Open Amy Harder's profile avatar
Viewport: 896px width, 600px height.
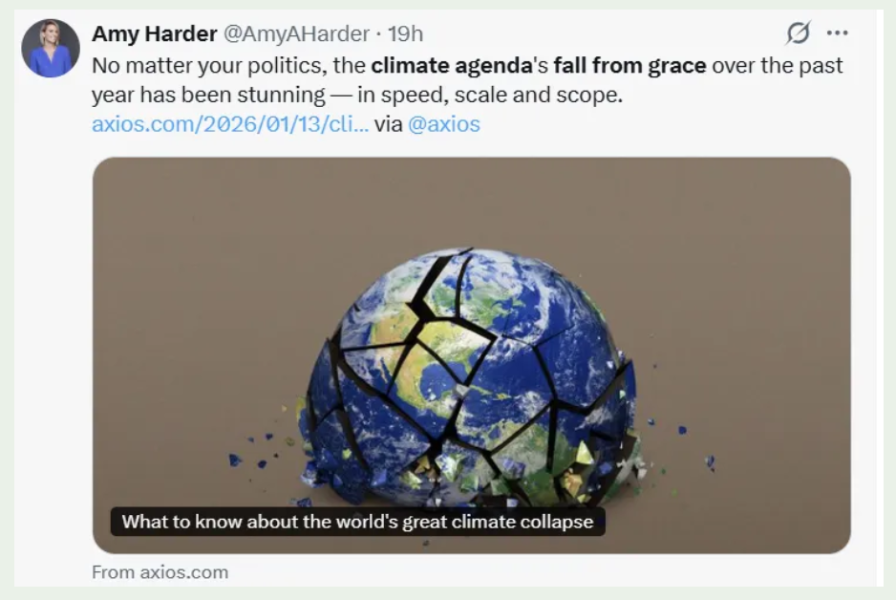click(50, 48)
